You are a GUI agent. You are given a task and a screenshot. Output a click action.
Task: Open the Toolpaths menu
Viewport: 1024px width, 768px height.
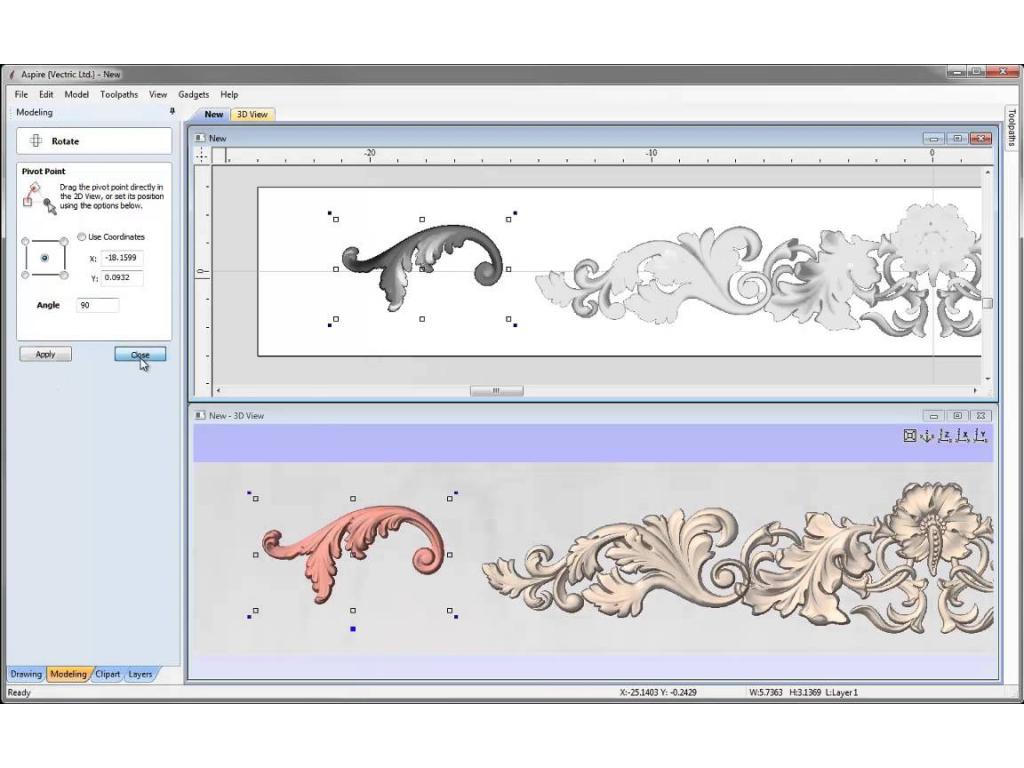pyautogui.click(x=119, y=94)
